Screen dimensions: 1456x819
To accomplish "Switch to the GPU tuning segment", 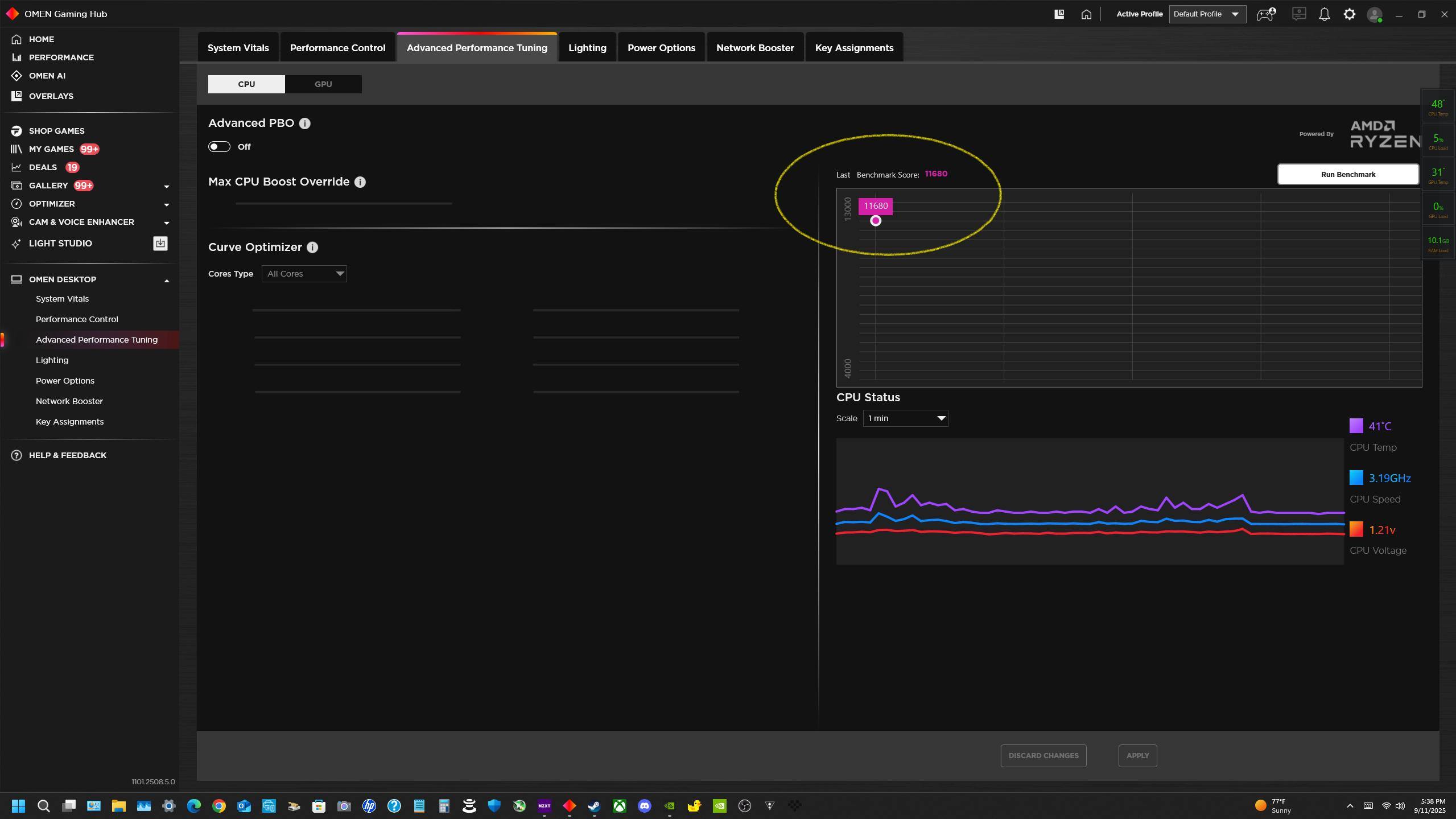I will [323, 84].
